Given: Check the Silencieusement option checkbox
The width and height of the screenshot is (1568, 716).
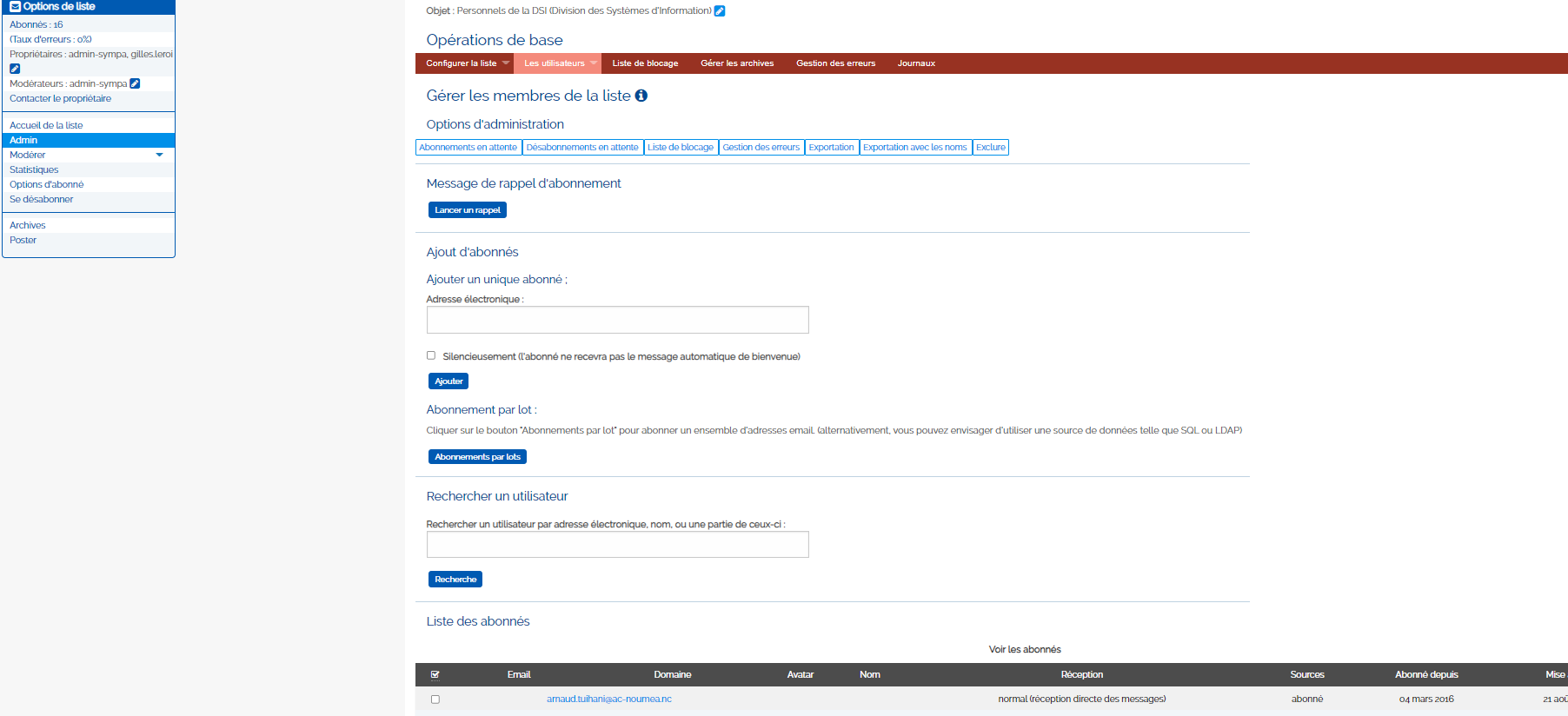Looking at the screenshot, I should pyautogui.click(x=431, y=355).
